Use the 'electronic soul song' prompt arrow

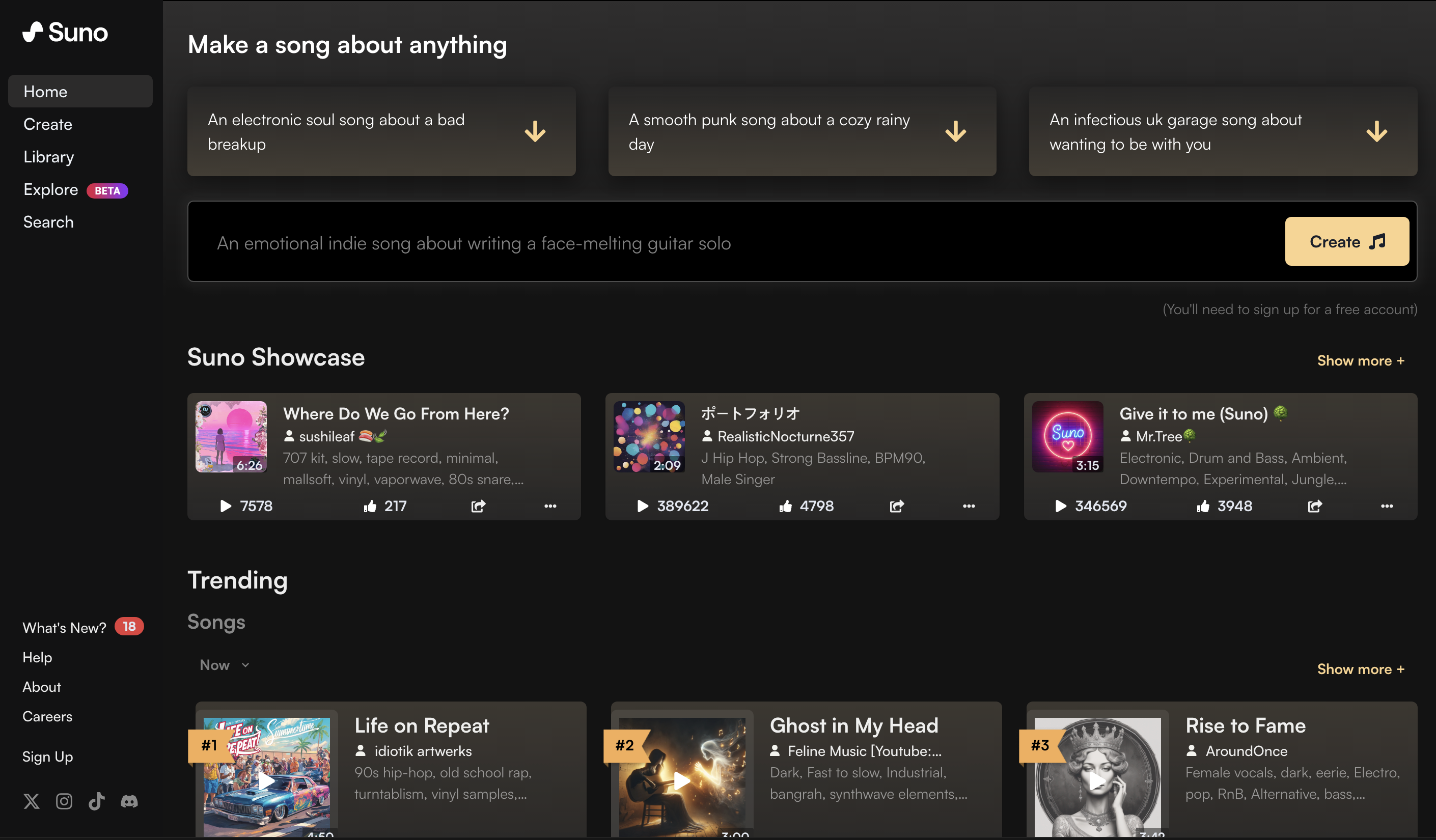point(535,132)
